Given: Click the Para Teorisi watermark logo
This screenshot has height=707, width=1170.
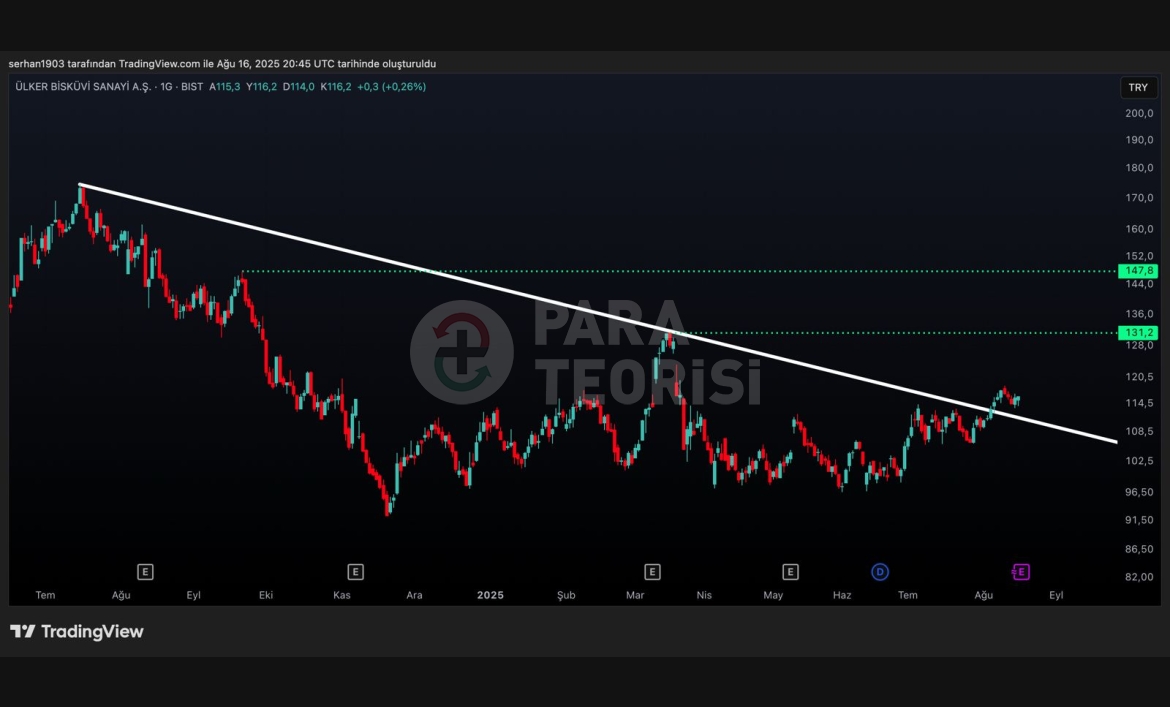Looking at the screenshot, I should (x=585, y=352).
